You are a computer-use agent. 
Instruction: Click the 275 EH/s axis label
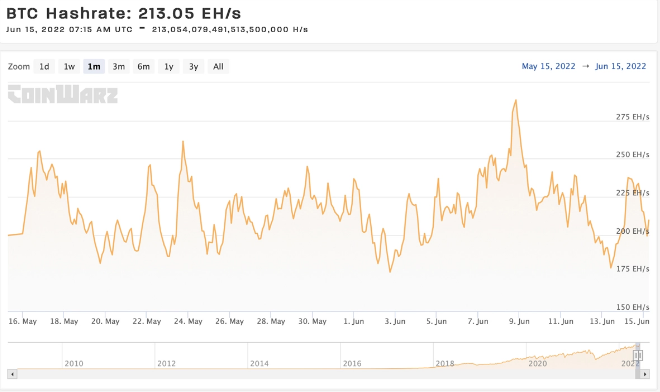coord(633,117)
